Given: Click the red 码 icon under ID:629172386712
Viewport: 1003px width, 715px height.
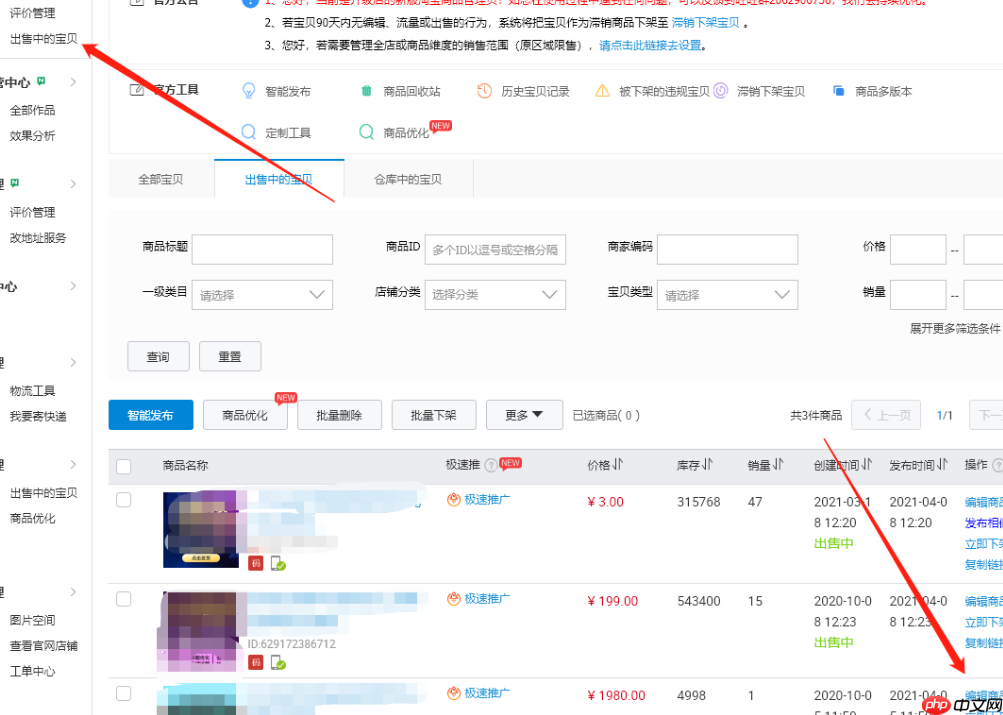Looking at the screenshot, I should pos(256,662).
